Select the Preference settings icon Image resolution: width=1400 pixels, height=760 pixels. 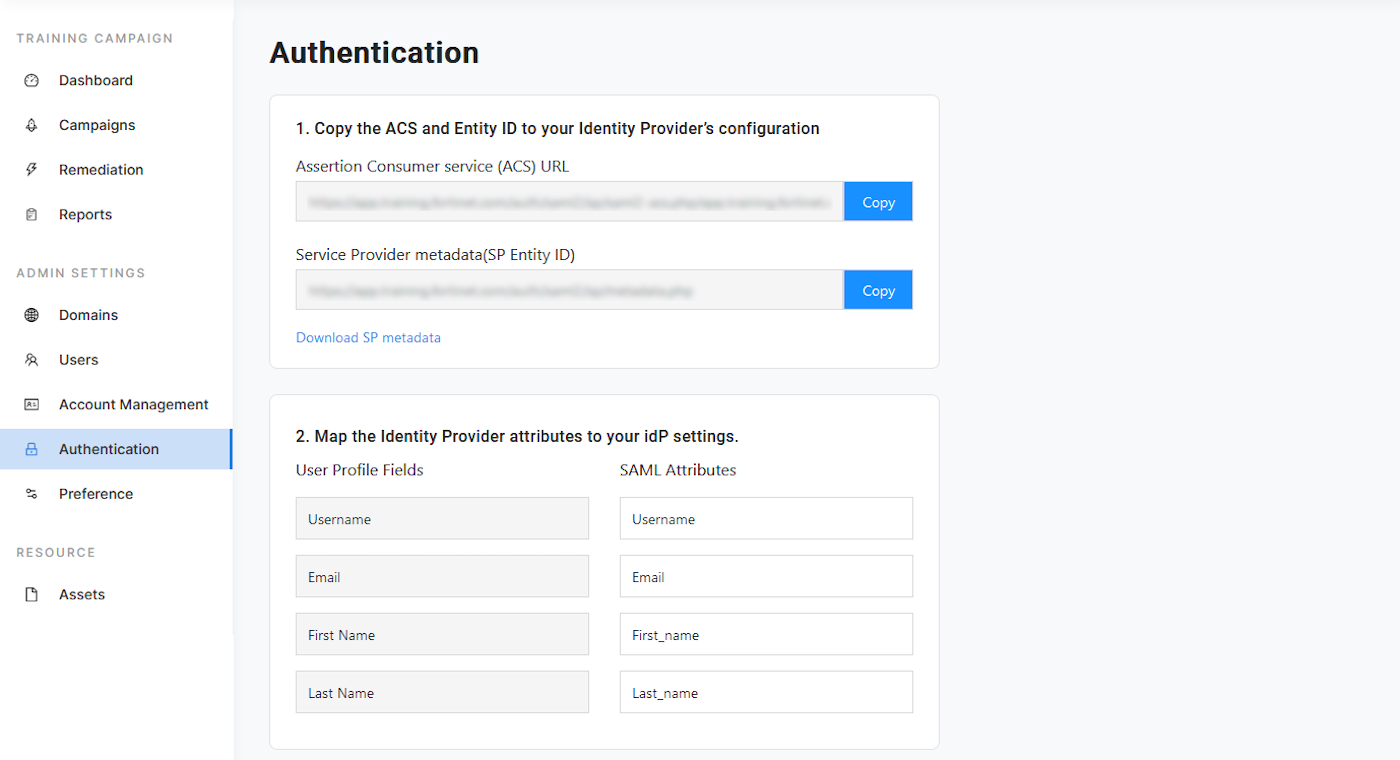32,493
